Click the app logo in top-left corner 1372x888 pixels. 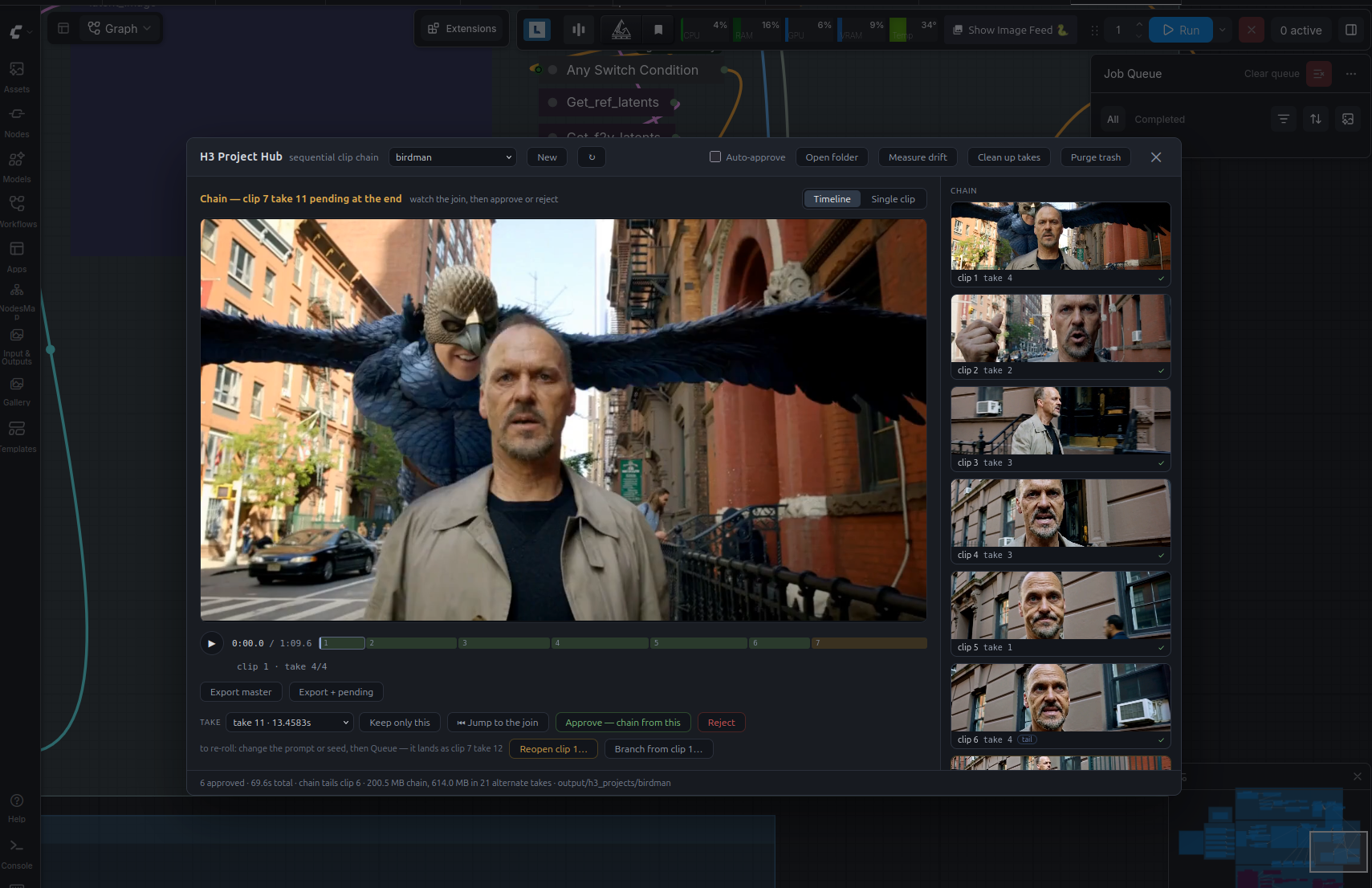point(16,31)
